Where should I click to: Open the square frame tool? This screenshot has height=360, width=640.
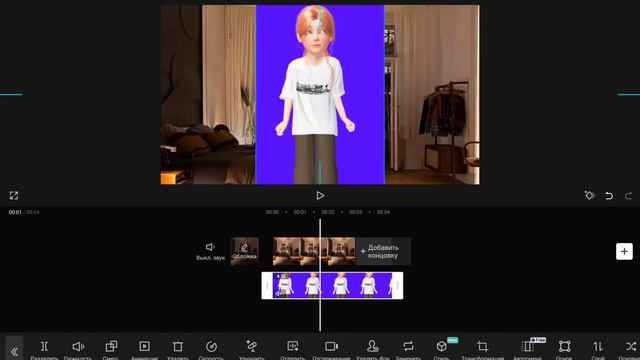[x=564, y=349]
